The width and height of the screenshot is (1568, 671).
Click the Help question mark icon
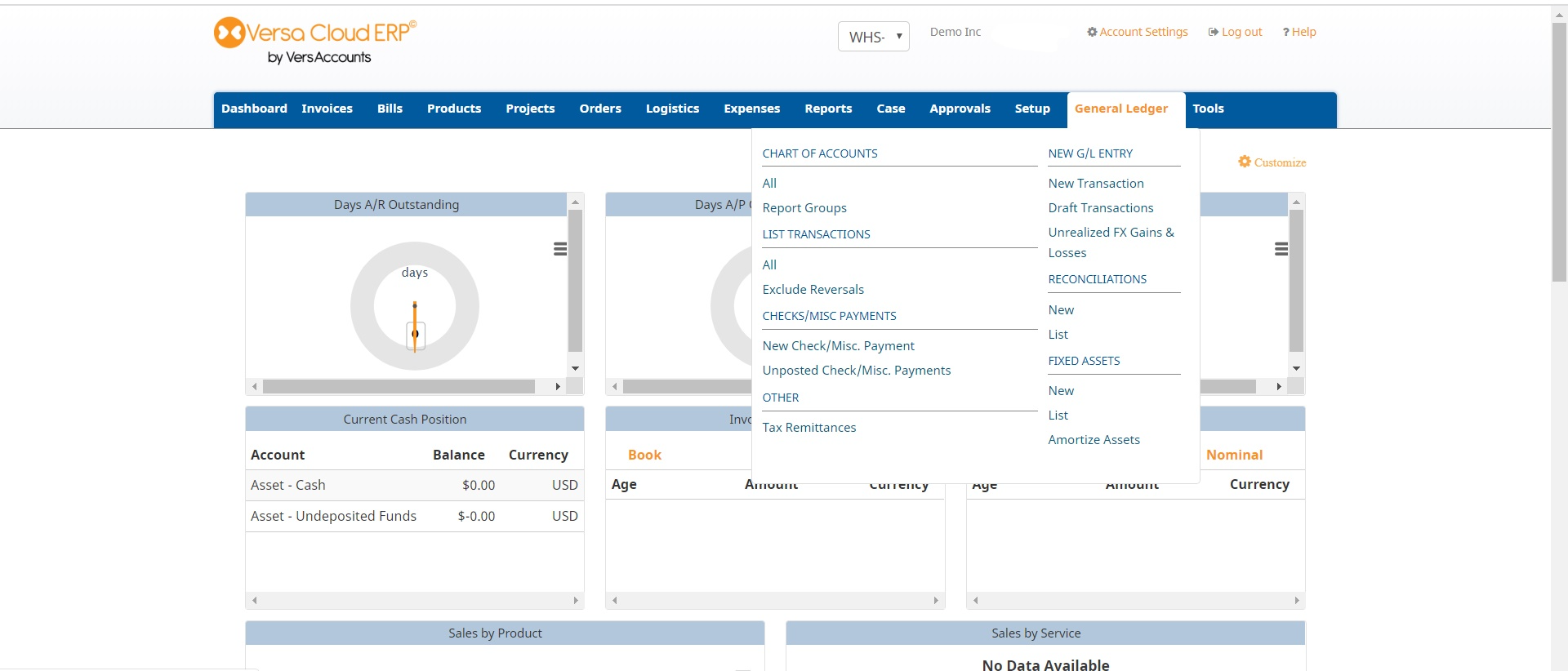(1285, 32)
